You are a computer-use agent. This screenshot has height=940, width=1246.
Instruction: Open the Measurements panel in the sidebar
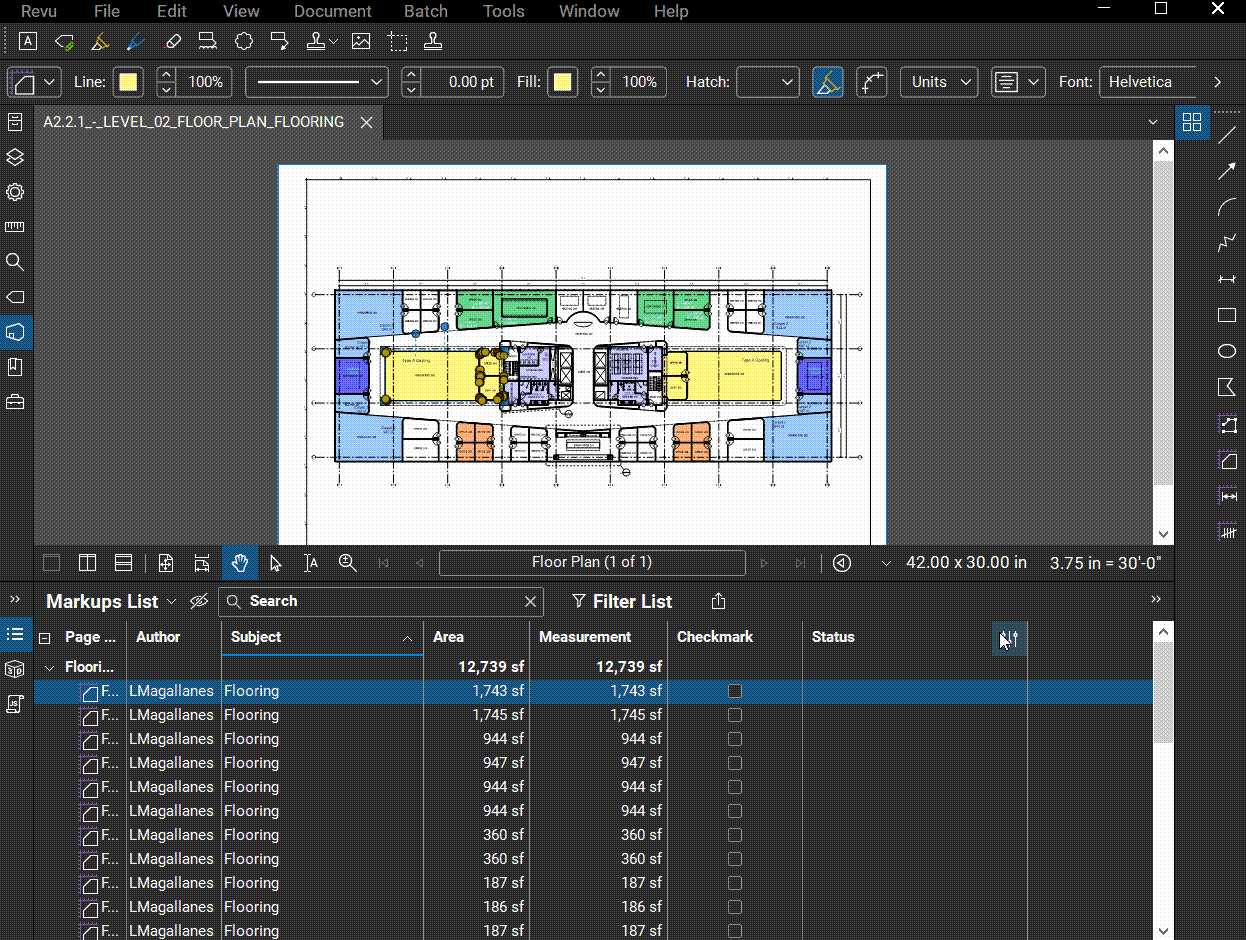(14, 226)
